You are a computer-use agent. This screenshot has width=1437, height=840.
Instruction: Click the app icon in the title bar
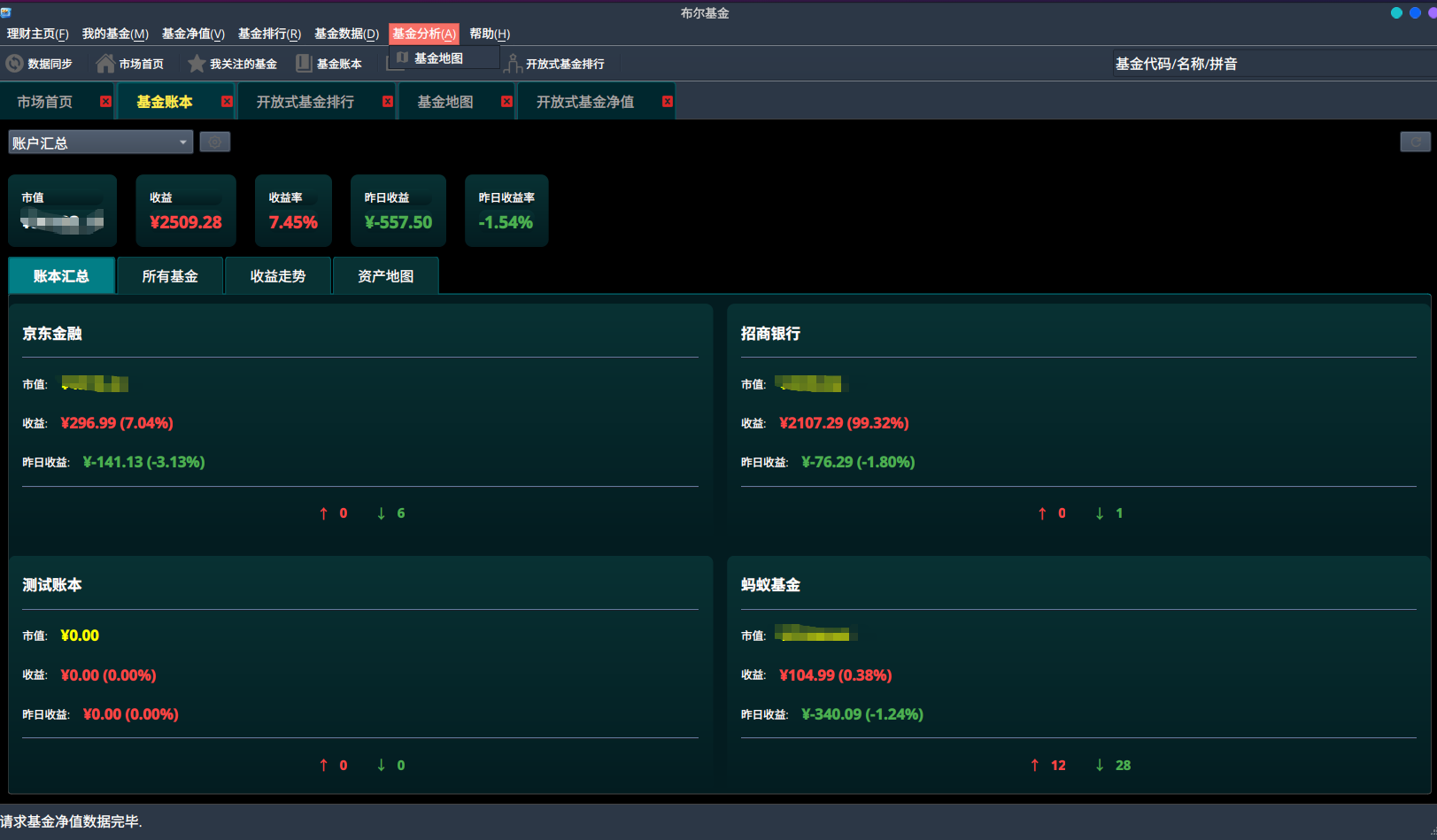coord(5,12)
